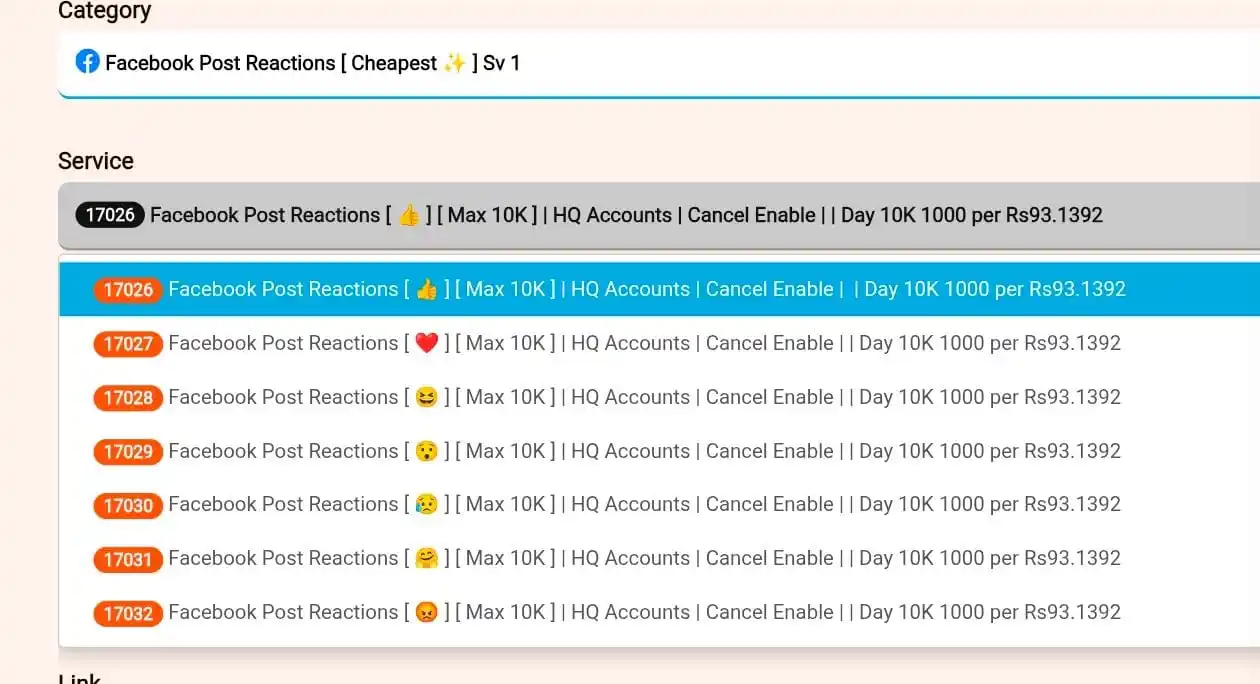The width and height of the screenshot is (1260, 684).
Task: Click the Category label
Action: click(105, 11)
